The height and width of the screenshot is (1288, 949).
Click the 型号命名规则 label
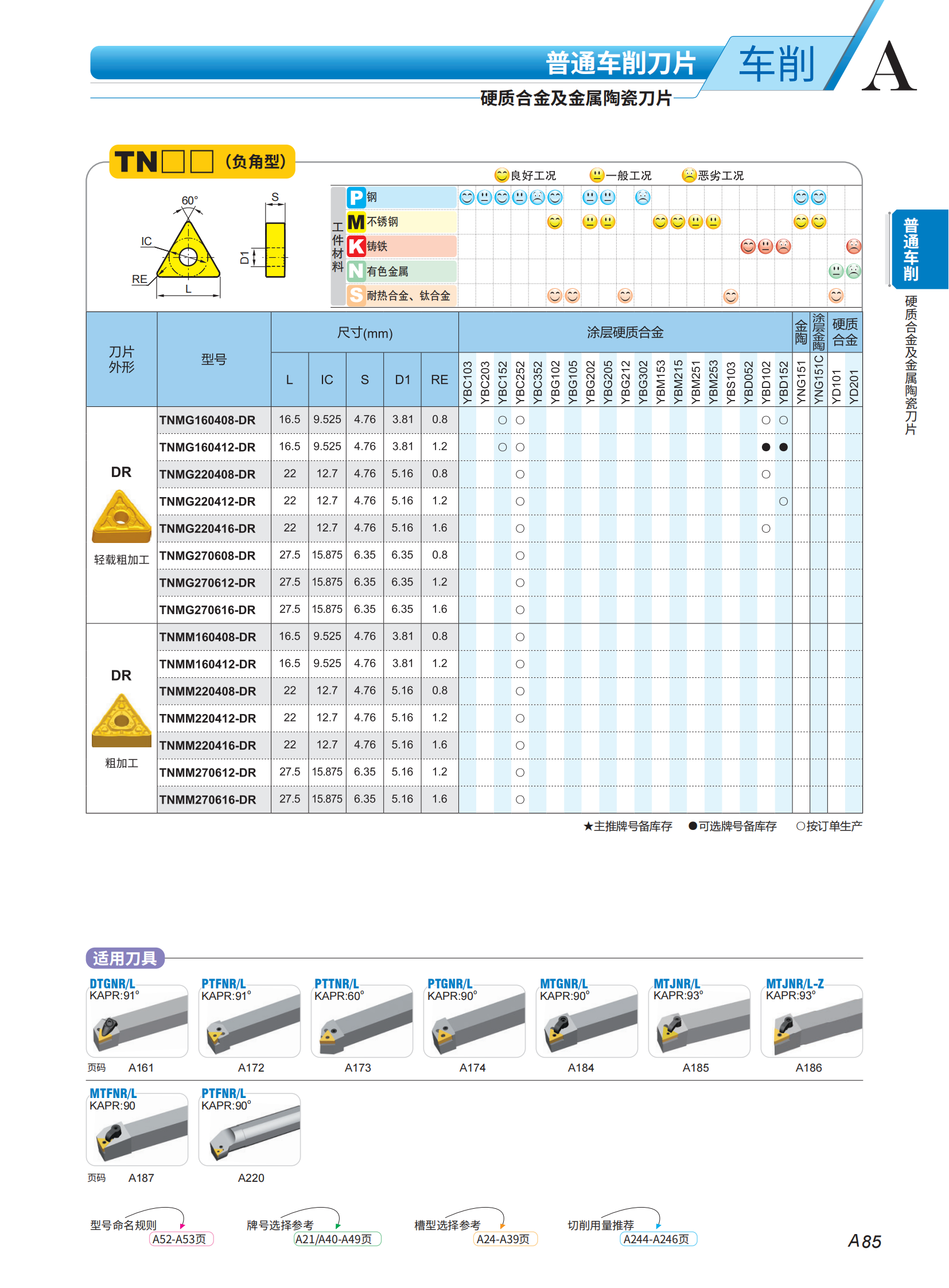123,1225
